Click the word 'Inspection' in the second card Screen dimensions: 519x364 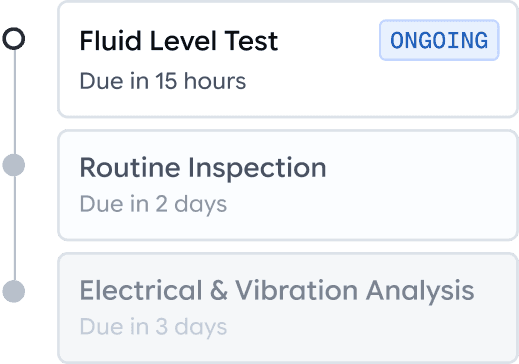point(257,168)
